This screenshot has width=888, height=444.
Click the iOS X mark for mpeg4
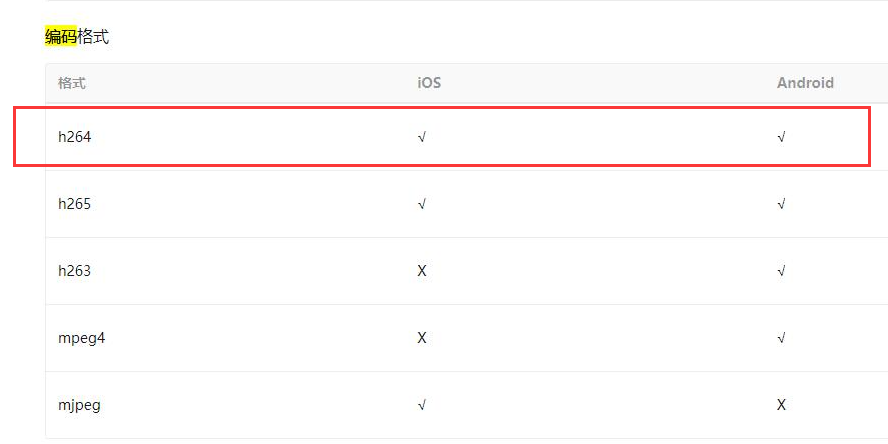[x=422, y=339]
